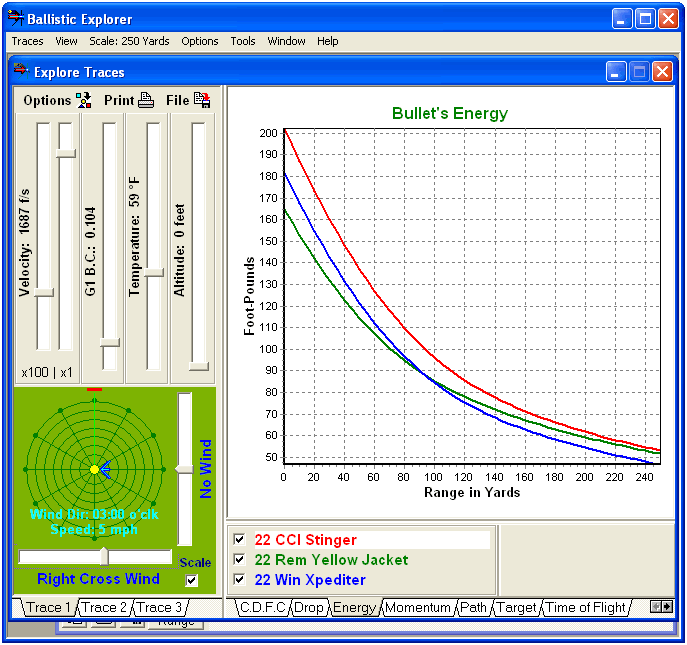Switch to the Path tab

pyautogui.click(x=474, y=607)
